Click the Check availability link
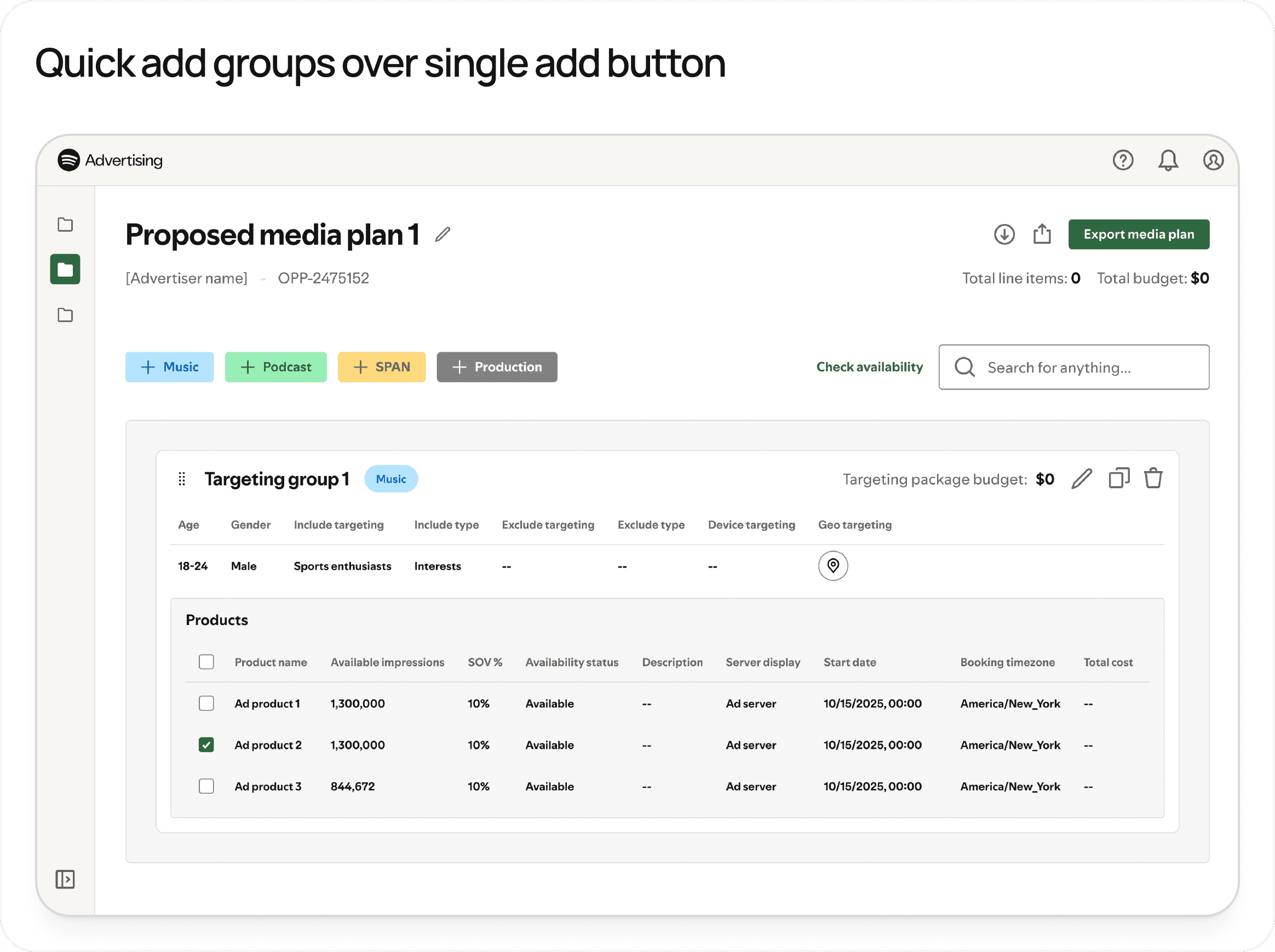The width and height of the screenshot is (1275, 952). click(869, 367)
